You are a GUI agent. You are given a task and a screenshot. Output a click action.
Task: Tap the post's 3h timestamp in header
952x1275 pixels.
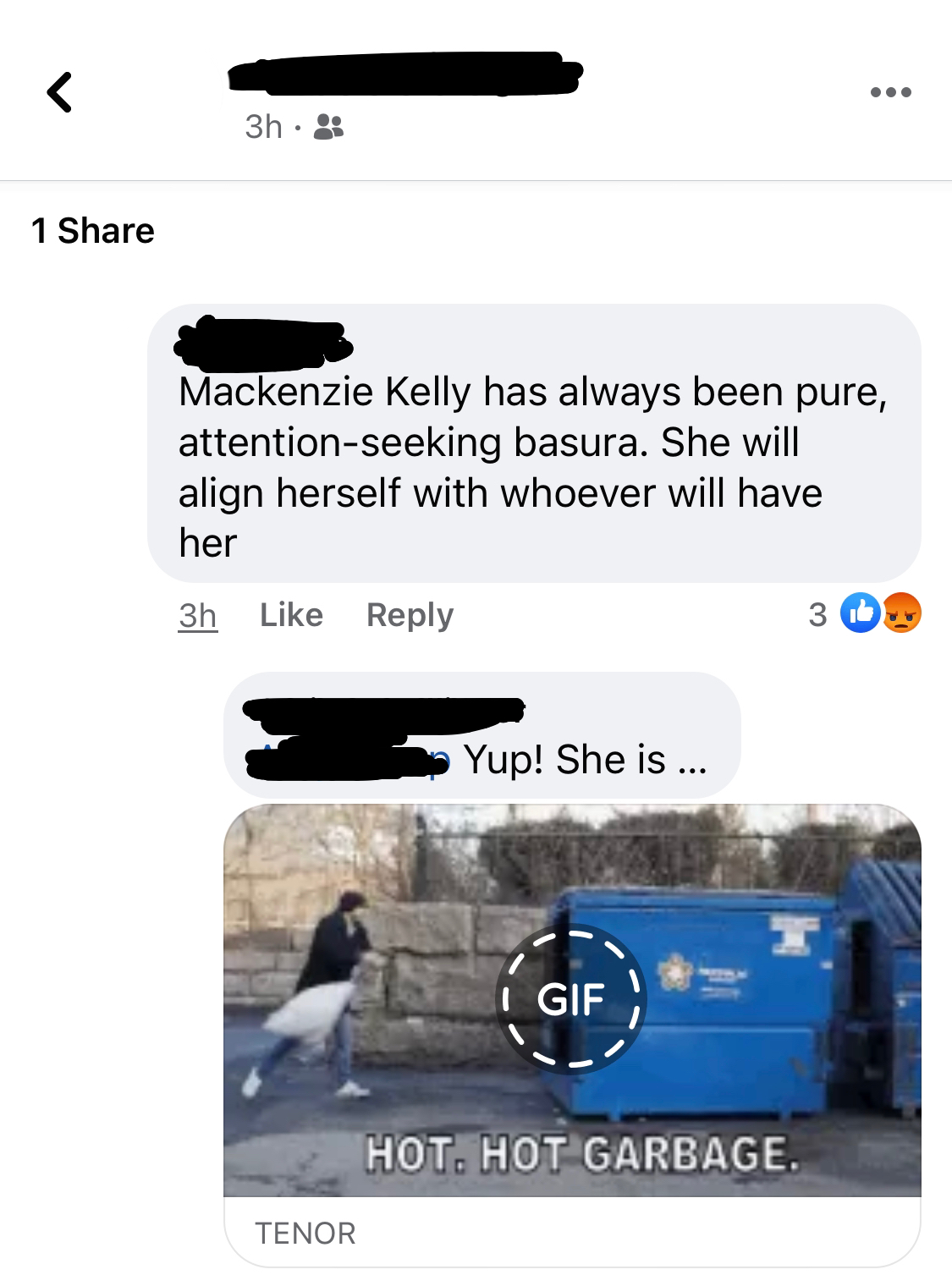click(263, 126)
